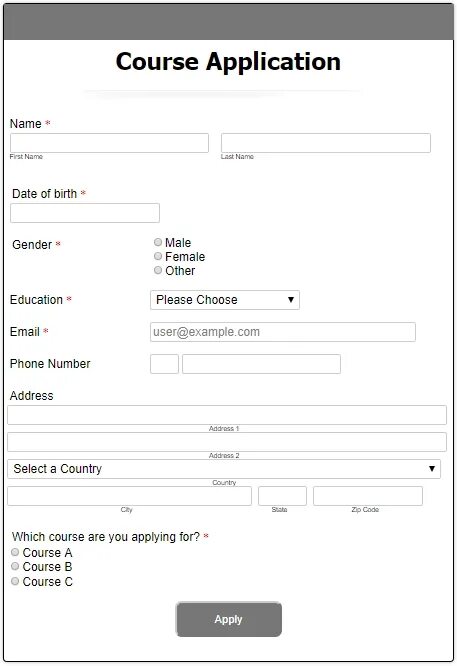Click the main phone number field
This screenshot has width=457, height=666.
tap(261, 364)
